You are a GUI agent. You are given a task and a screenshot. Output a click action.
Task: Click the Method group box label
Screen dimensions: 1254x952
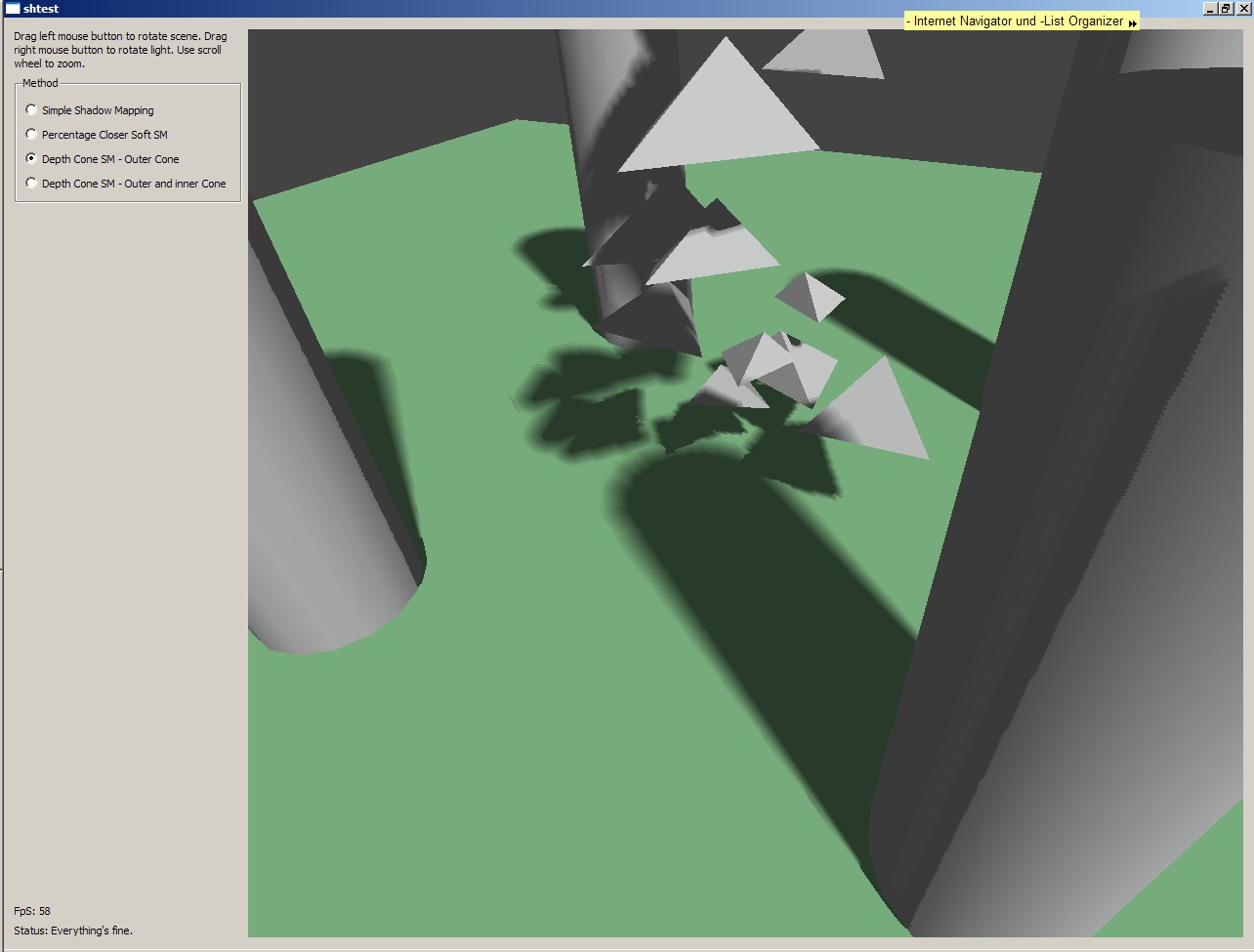point(40,83)
